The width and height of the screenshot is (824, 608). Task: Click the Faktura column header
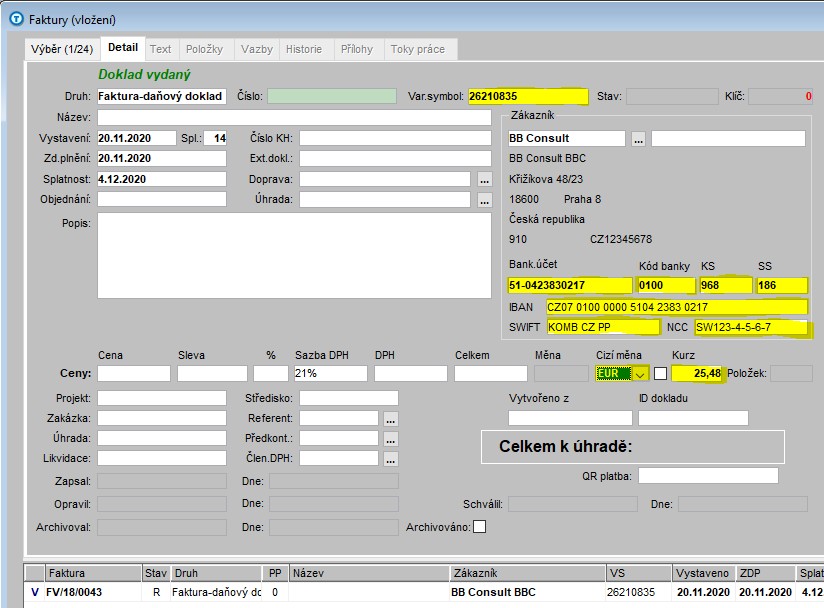(x=94, y=573)
